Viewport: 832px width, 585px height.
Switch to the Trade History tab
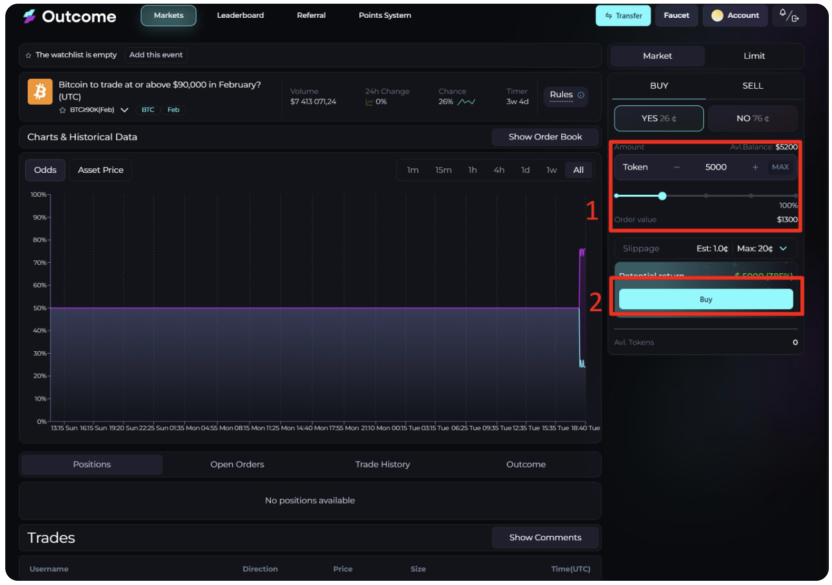click(x=382, y=464)
